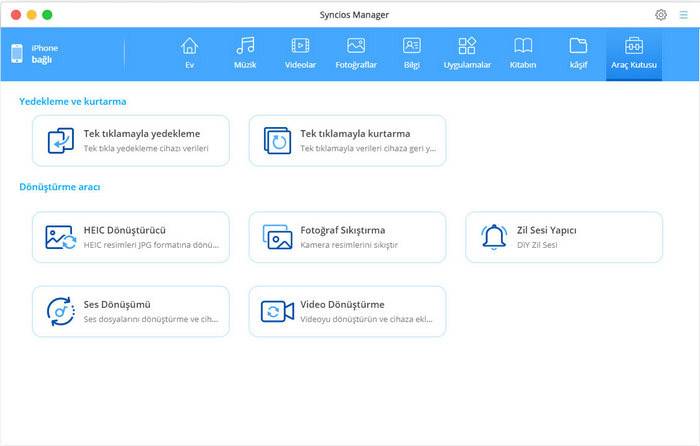
Task: Open the Tek tıklamayla kurtarma title
Action: (x=355, y=133)
